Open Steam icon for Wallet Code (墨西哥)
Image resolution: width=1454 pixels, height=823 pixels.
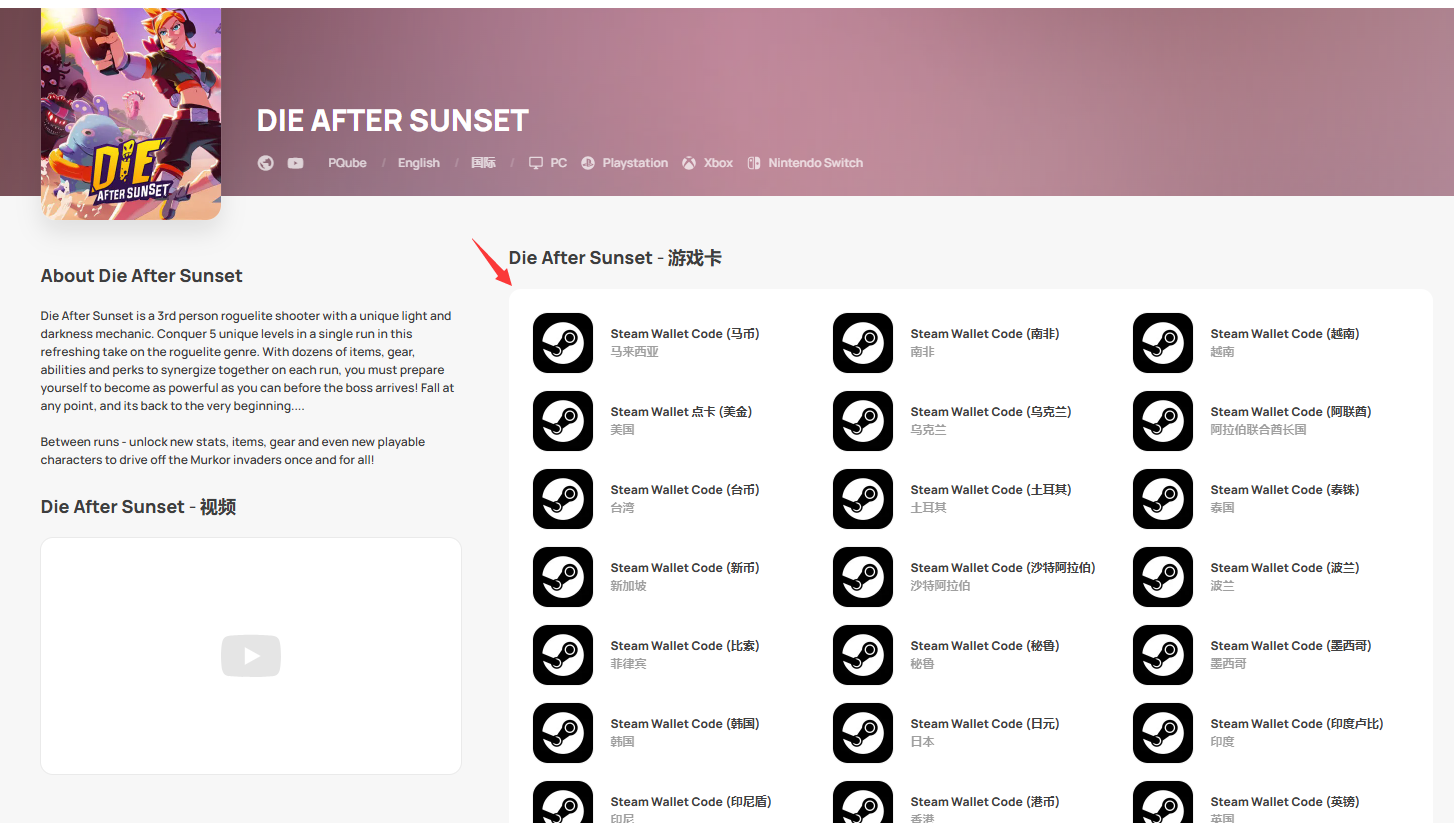(1163, 655)
